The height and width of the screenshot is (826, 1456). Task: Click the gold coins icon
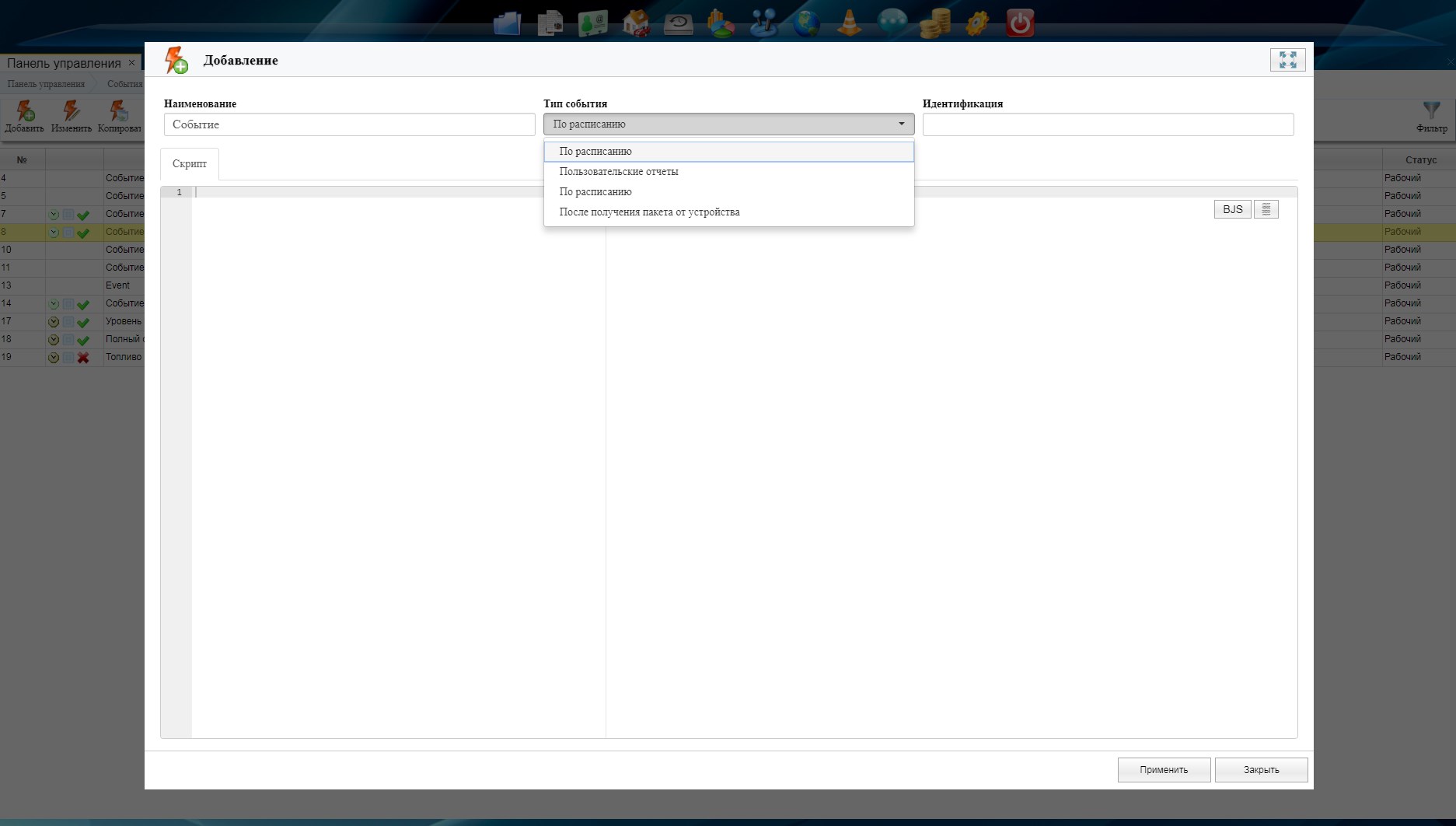click(934, 23)
